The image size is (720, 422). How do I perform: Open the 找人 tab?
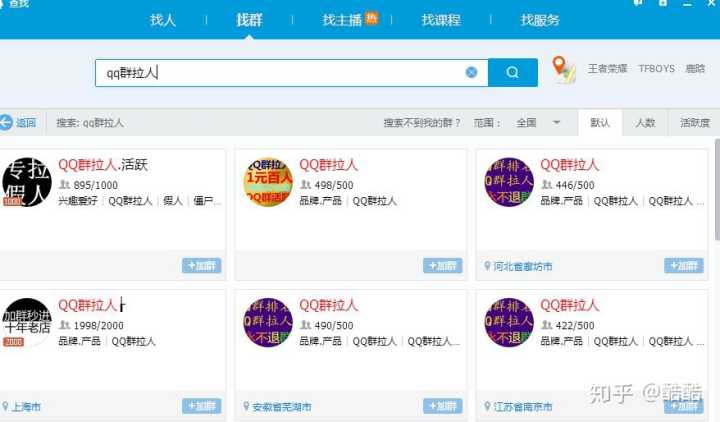(163, 20)
